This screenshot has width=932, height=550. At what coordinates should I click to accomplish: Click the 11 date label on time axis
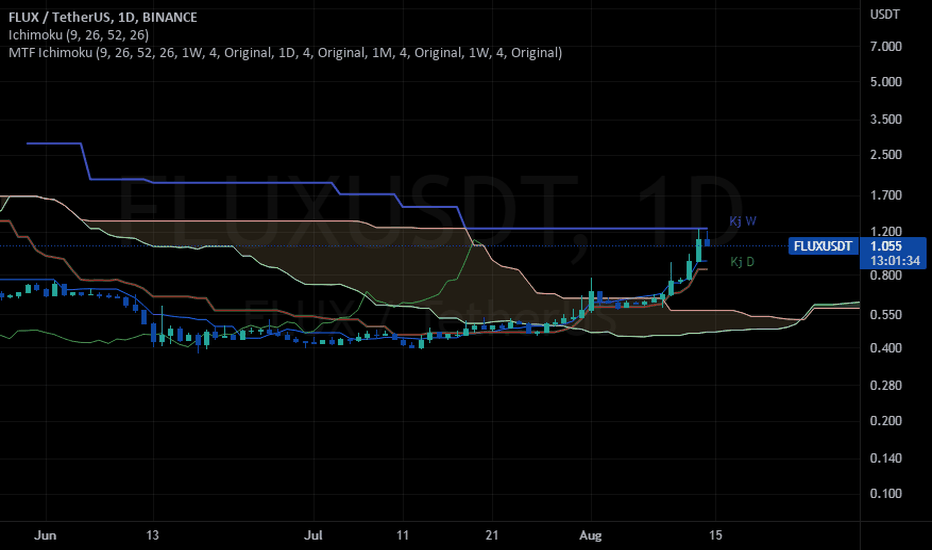(x=402, y=535)
